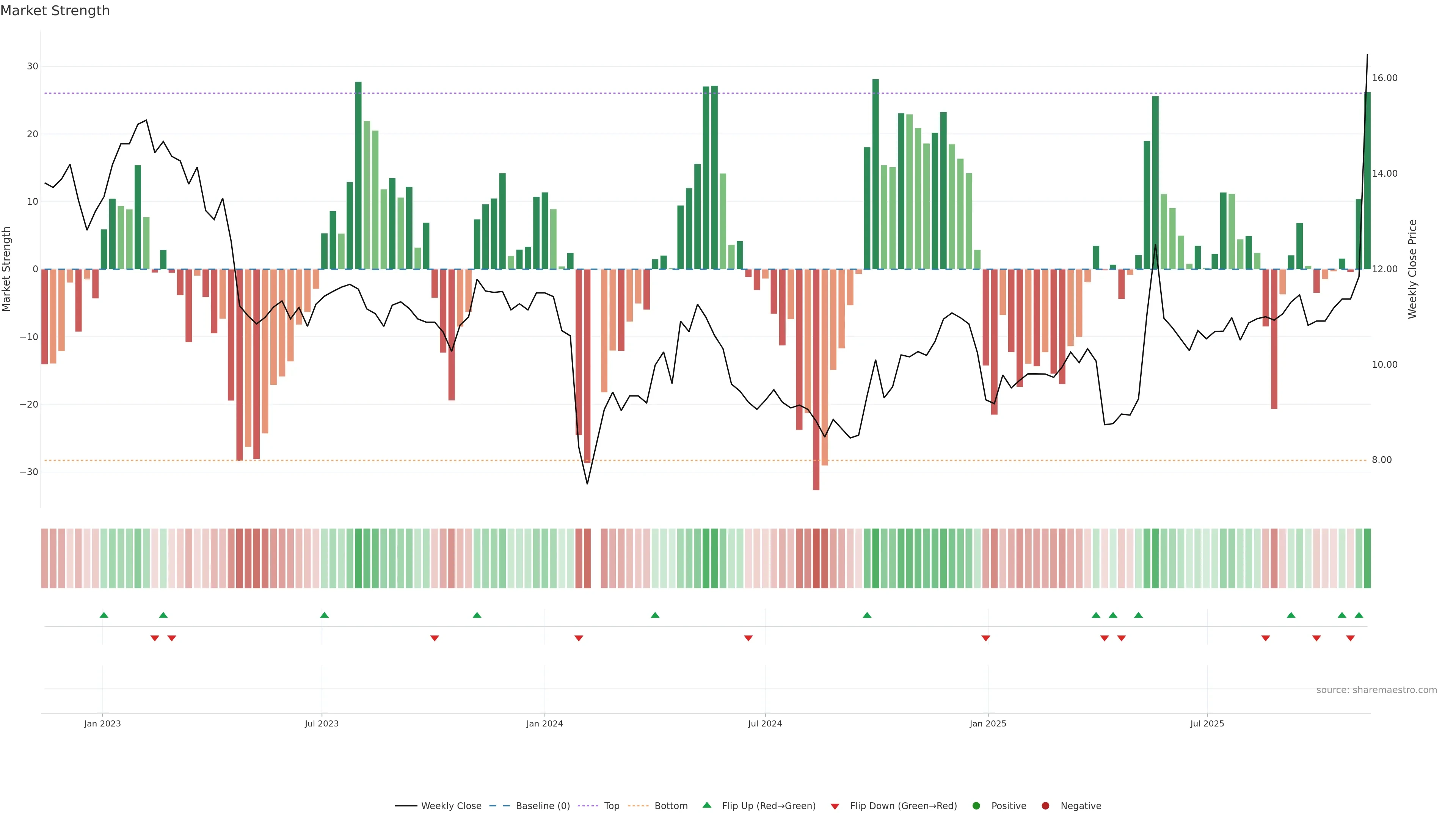Viewport: 1456px width, 819px height.
Task: Click the green Positive circle legend icon
Action: [976, 805]
